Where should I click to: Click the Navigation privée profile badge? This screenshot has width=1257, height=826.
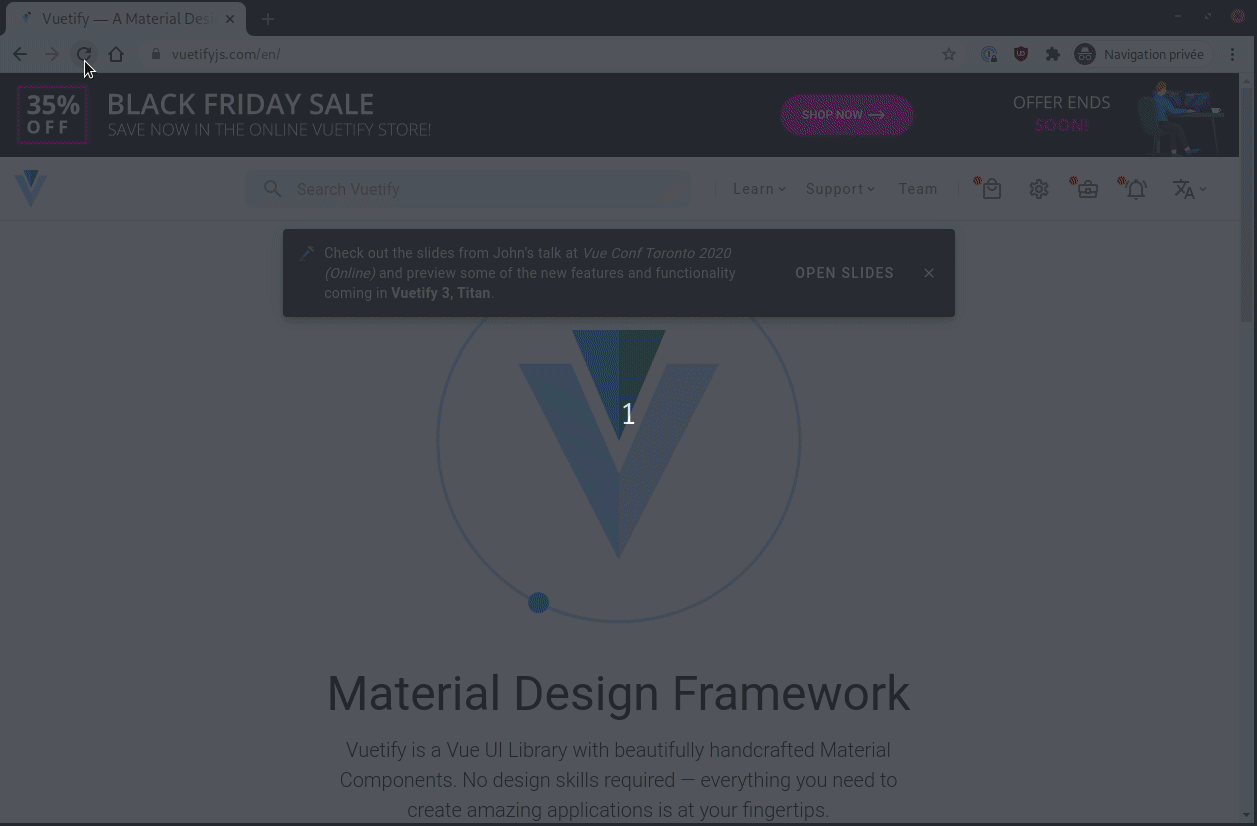point(1139,54)
